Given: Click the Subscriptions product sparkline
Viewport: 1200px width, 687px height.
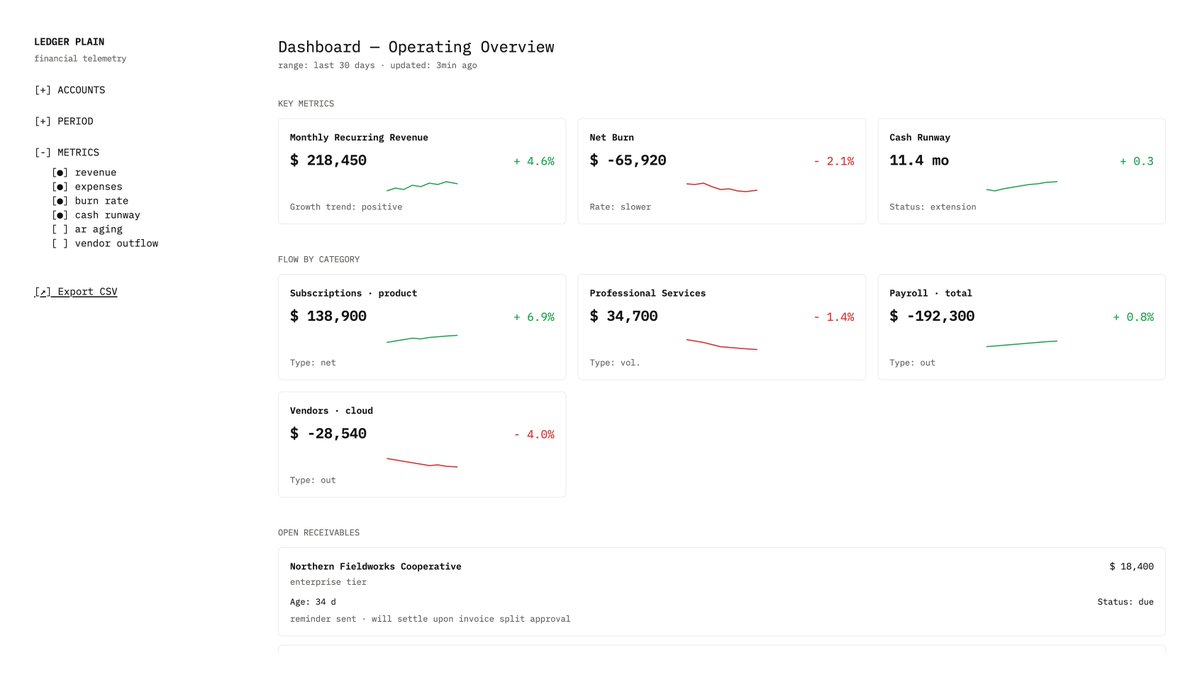Looking at the screenshot, I should pyautogui.click(x=423, y=339).
